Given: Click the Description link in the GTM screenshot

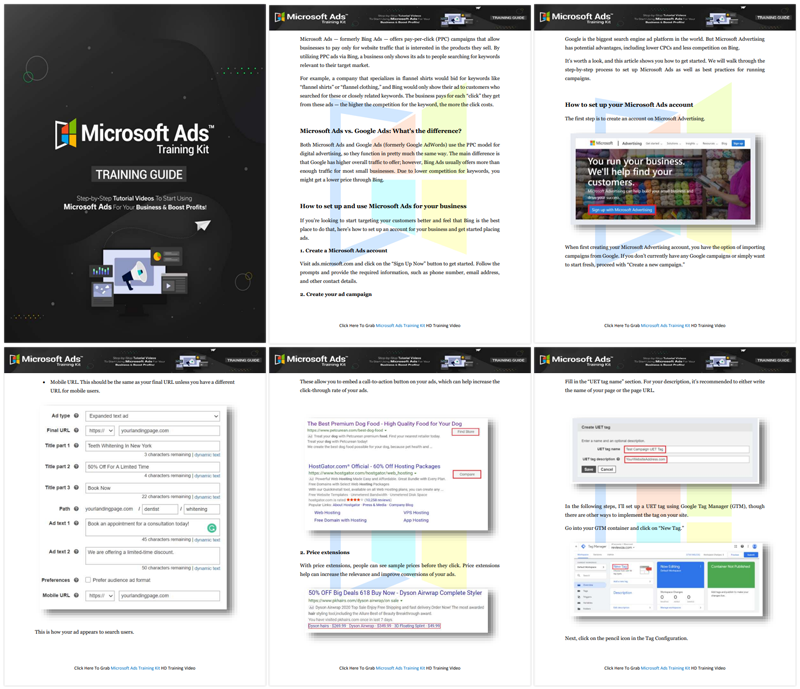Looking at the screenshot, I should pyautogui.click(x=622, y=593).
